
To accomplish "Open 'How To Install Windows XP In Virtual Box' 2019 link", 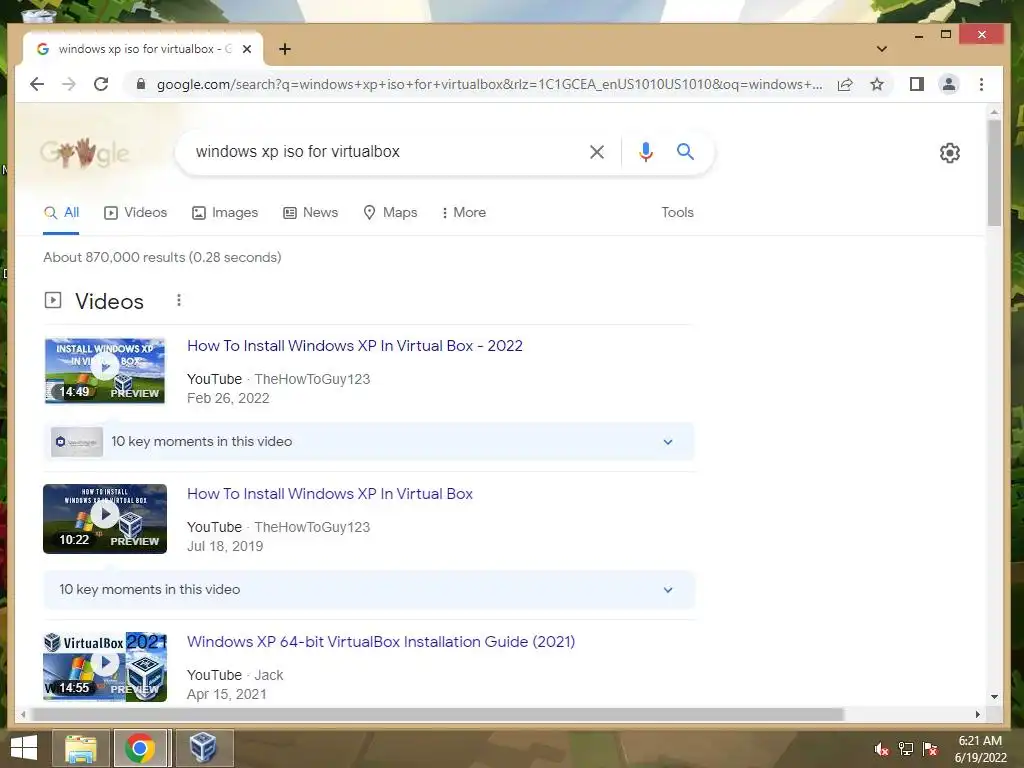I will pos(330,494).
